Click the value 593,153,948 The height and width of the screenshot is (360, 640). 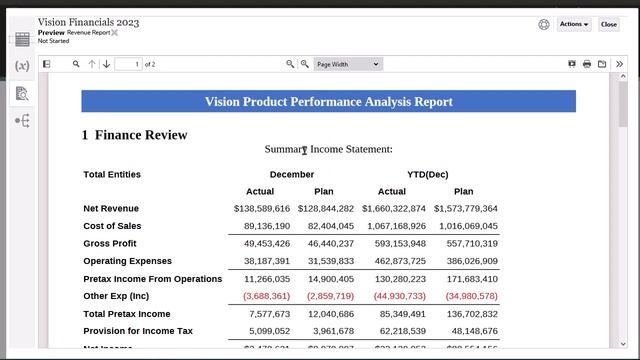click(400, 244)
